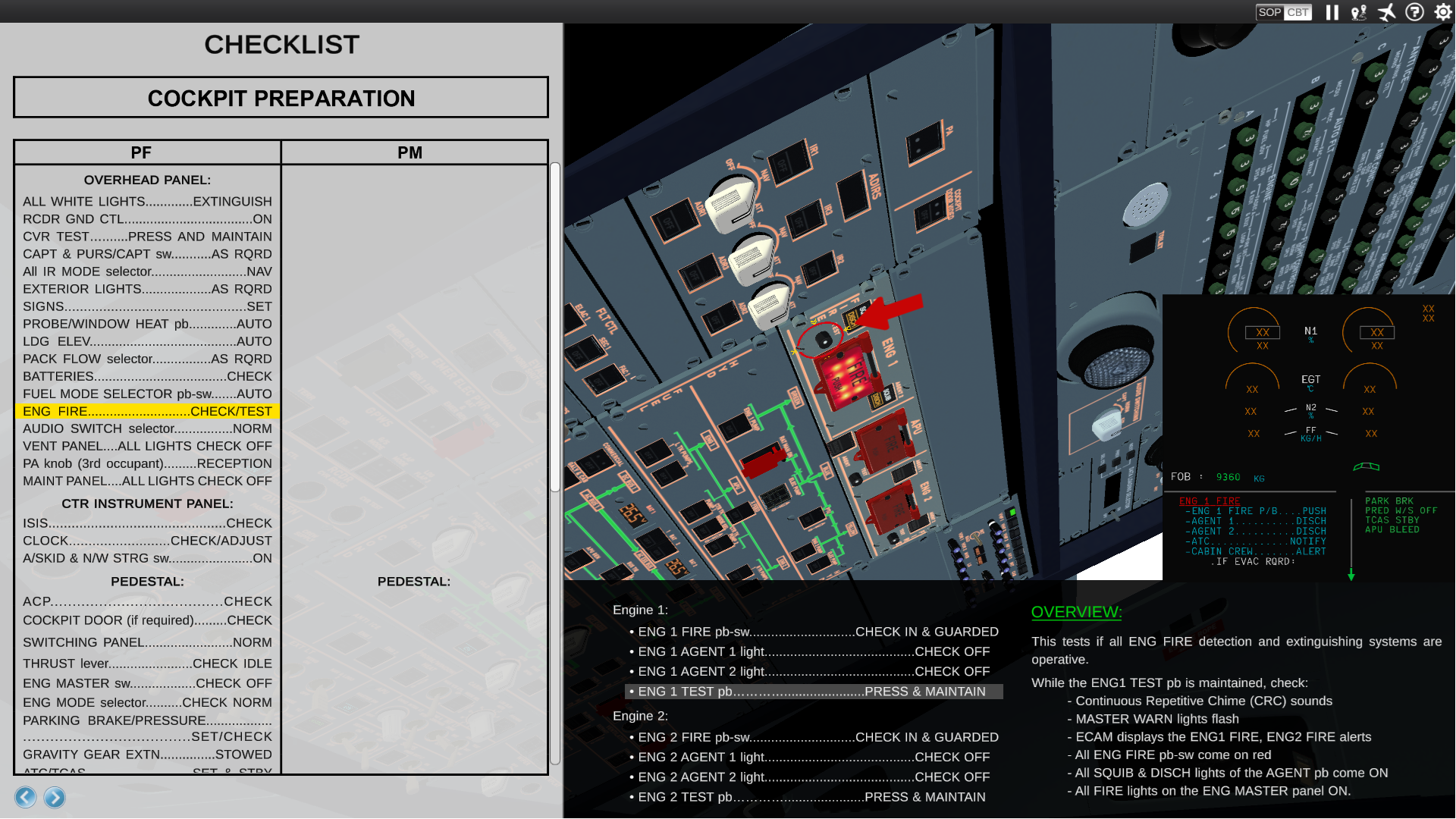Switch mode toggle to CBT
Image resolution: width=1456 pixels, height=819 pixels.
(x=1298, y=12)
